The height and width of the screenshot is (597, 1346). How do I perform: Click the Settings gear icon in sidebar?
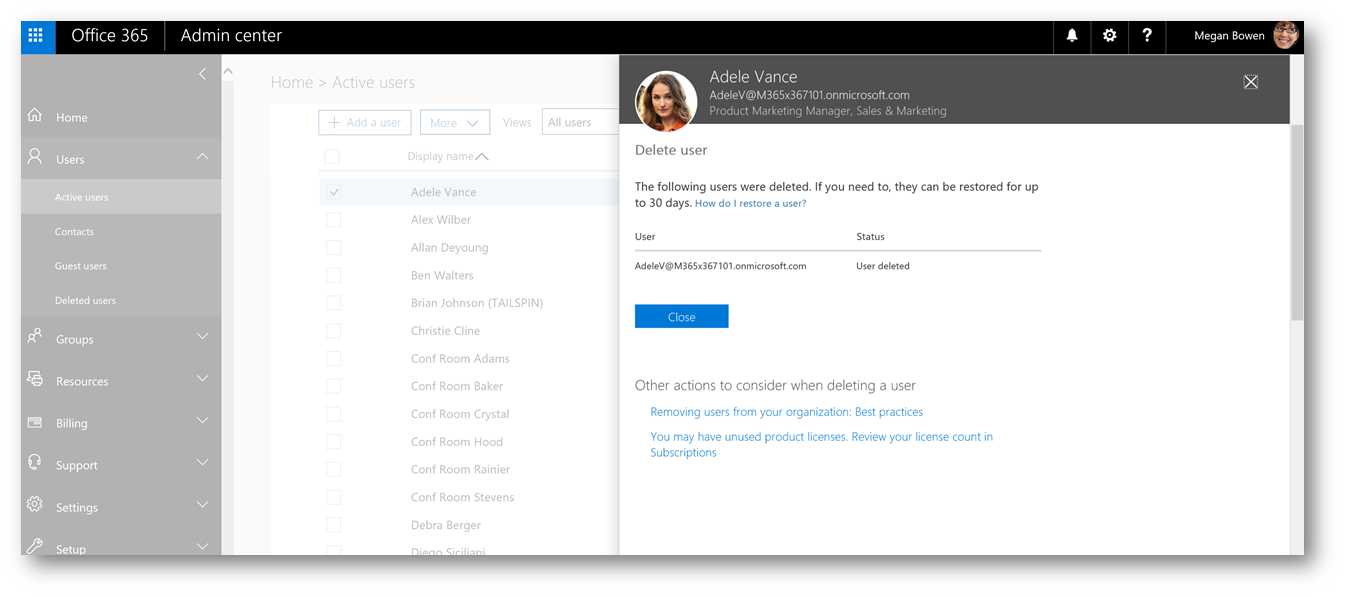point(35,505)
